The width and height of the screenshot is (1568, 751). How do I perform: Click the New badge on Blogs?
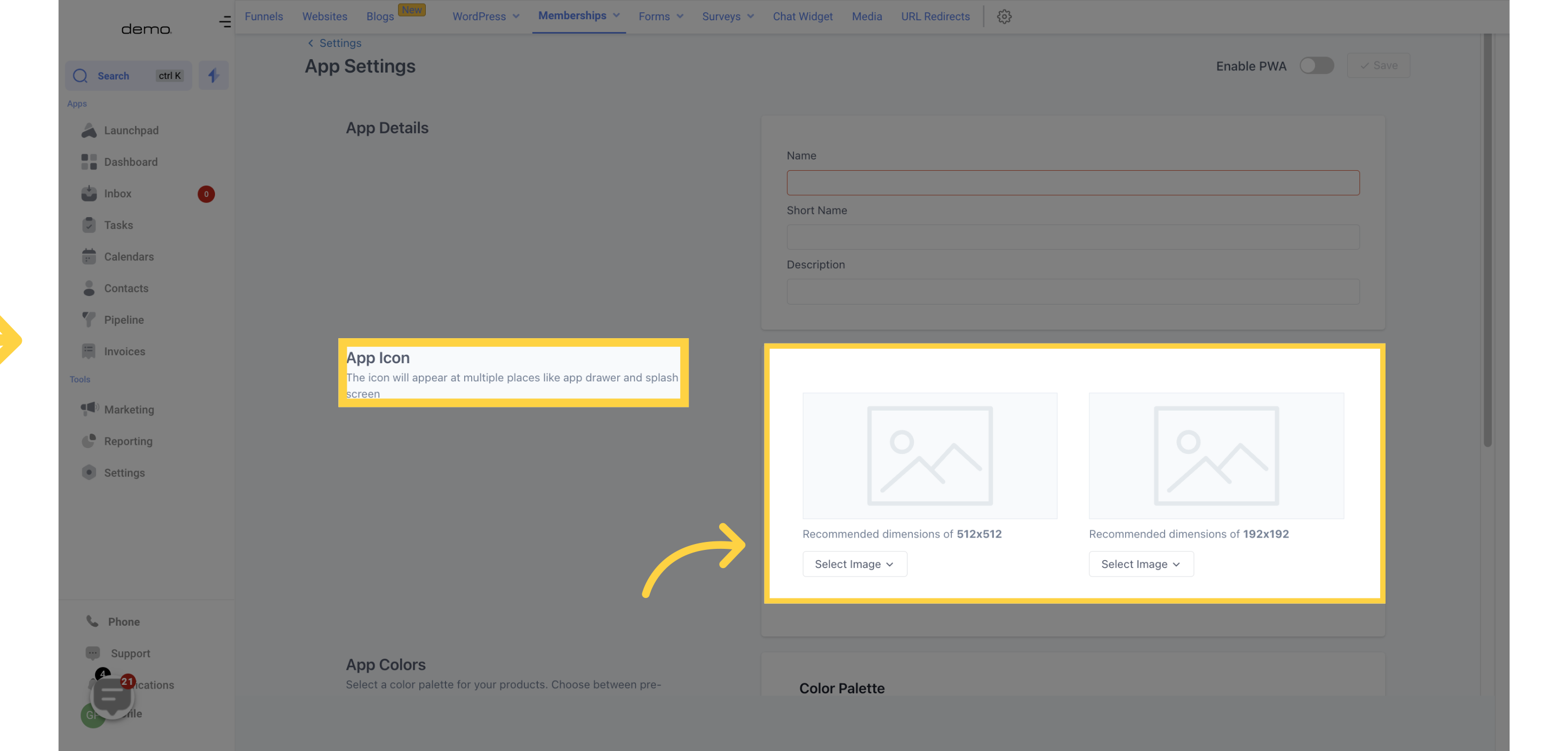pyautogui.click(x=411, y=10)
